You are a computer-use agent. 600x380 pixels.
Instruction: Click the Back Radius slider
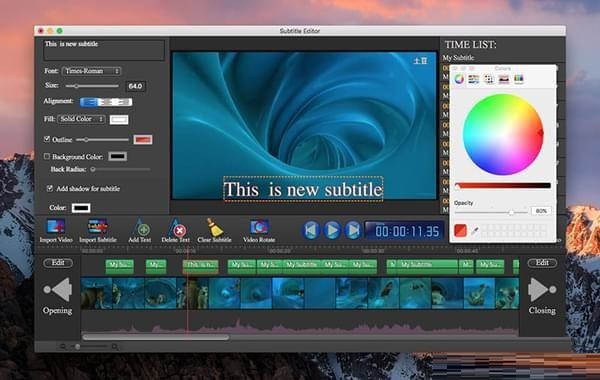coord(121,169)
